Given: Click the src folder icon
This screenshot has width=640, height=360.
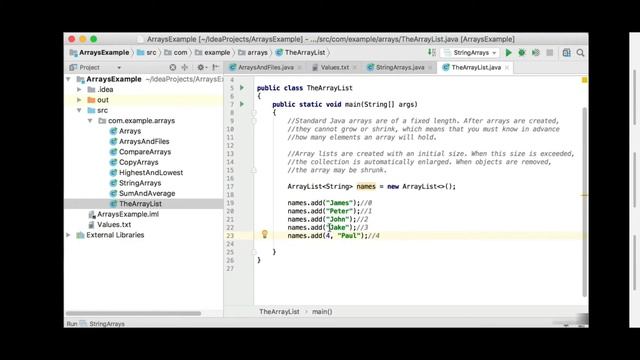Looking at the screenshot, I should click(x=91, y=110).
